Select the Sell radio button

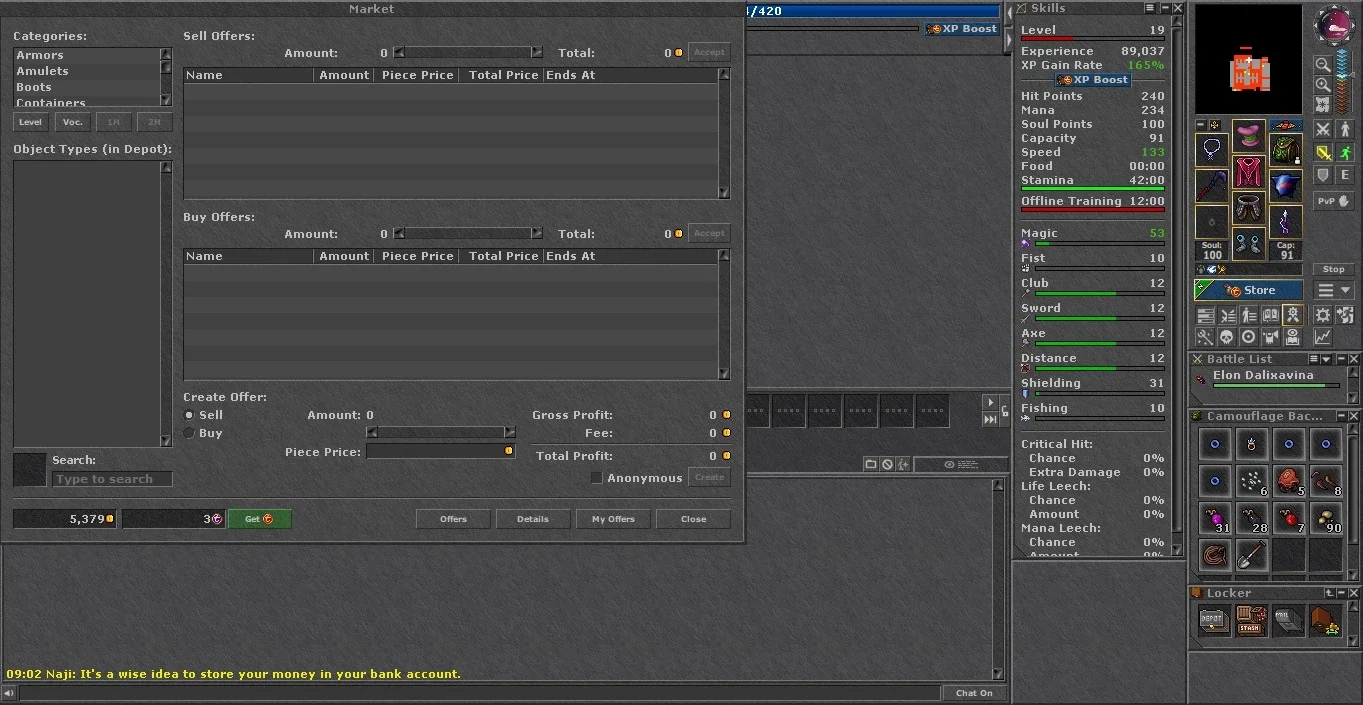[189, 415]
